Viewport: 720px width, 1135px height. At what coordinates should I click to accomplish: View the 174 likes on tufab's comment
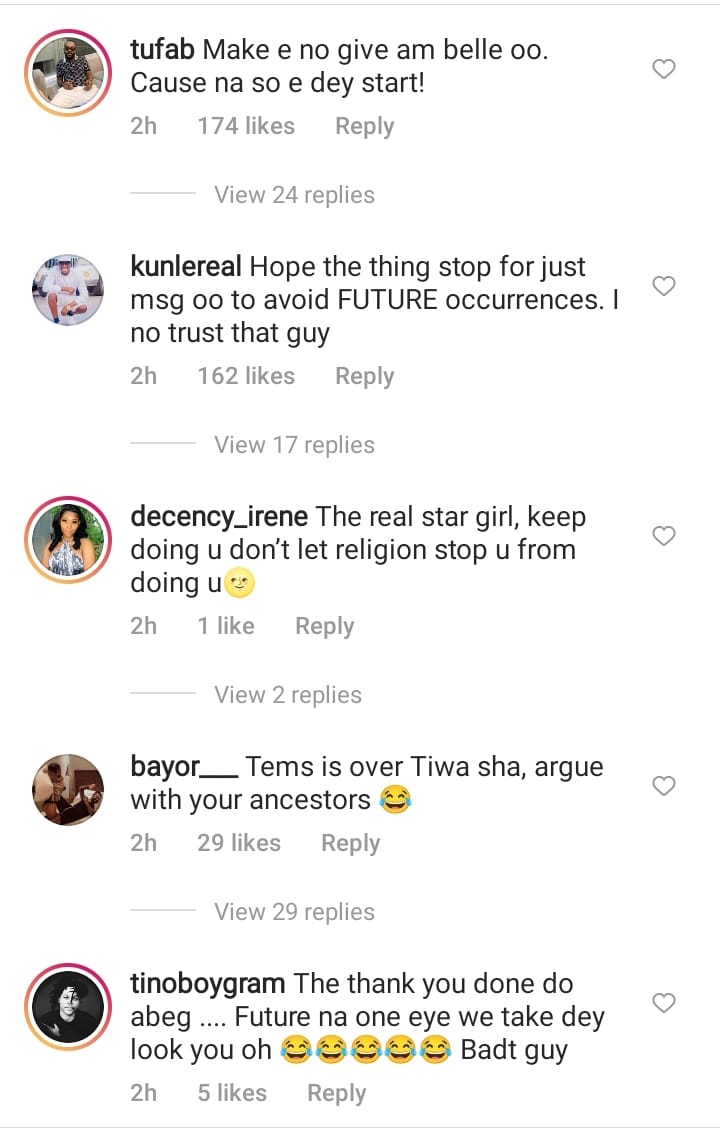(x=246, y=126)
